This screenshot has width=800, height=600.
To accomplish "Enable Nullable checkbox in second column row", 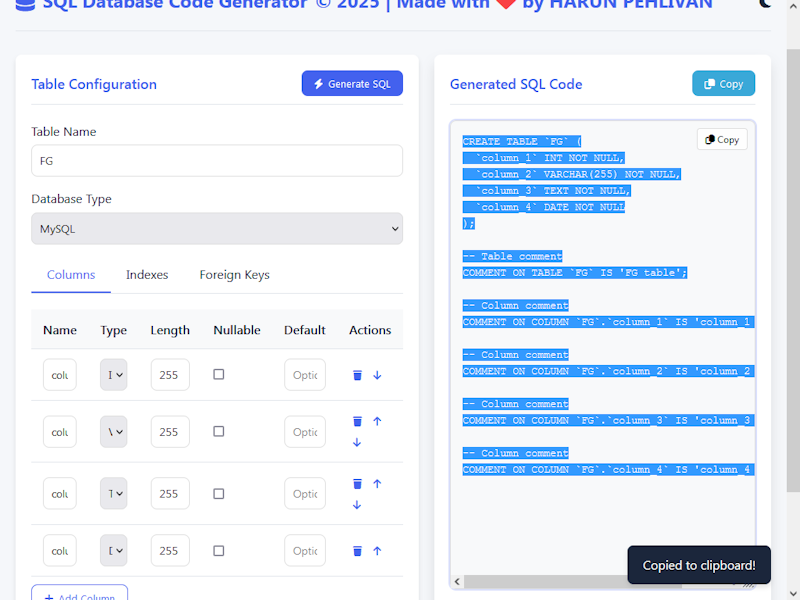I will click(x=219, y=432).
